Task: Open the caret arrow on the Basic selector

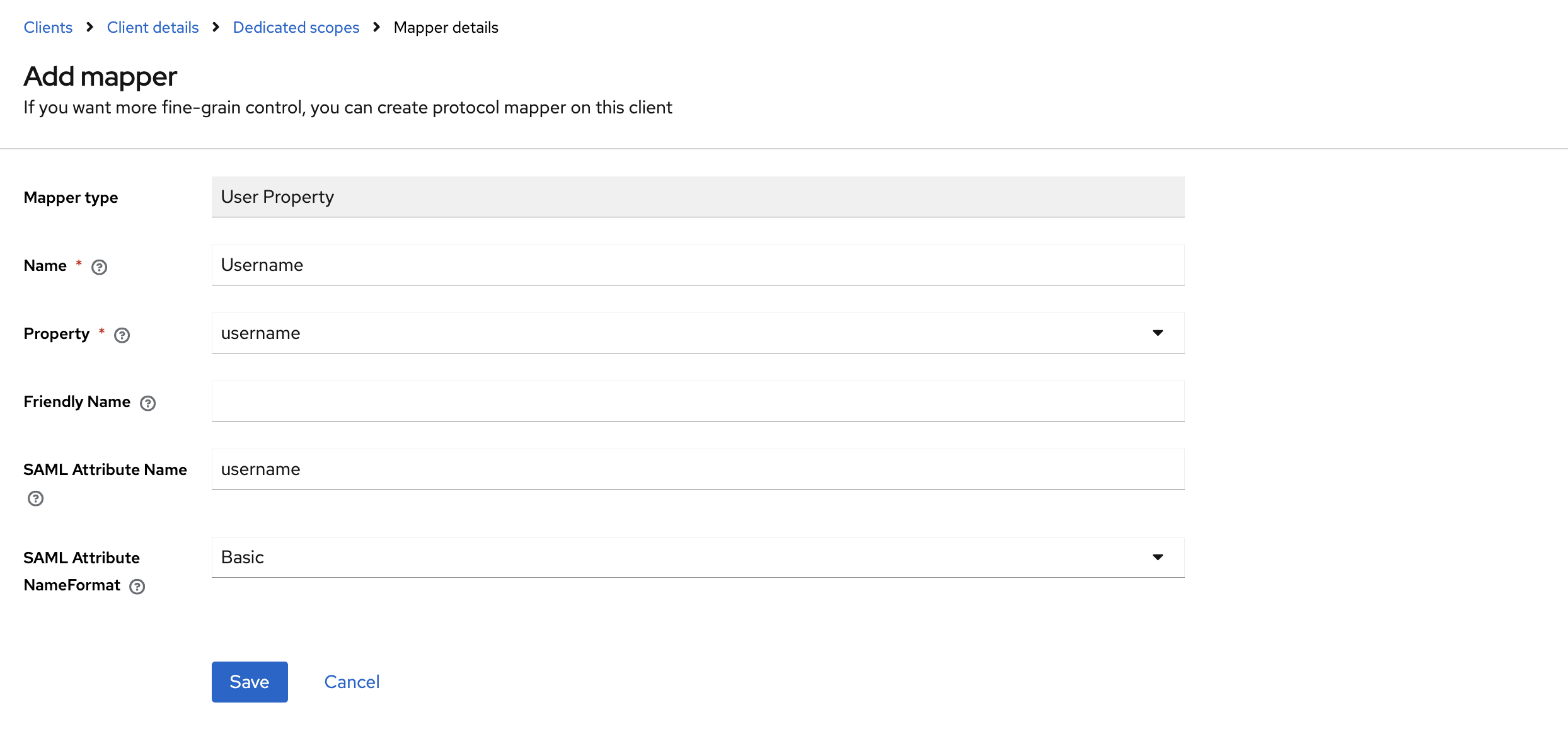Action: [x=1158, y=557]
